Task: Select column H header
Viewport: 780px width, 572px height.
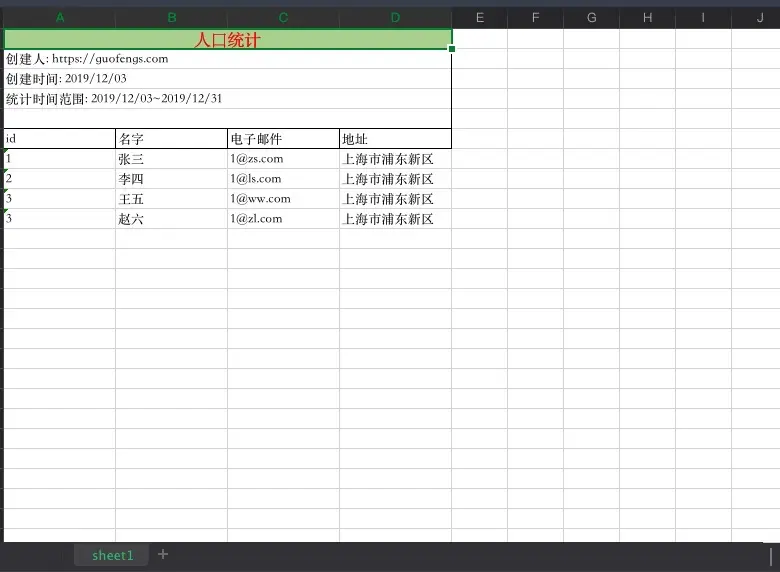Action: point(647,18)
